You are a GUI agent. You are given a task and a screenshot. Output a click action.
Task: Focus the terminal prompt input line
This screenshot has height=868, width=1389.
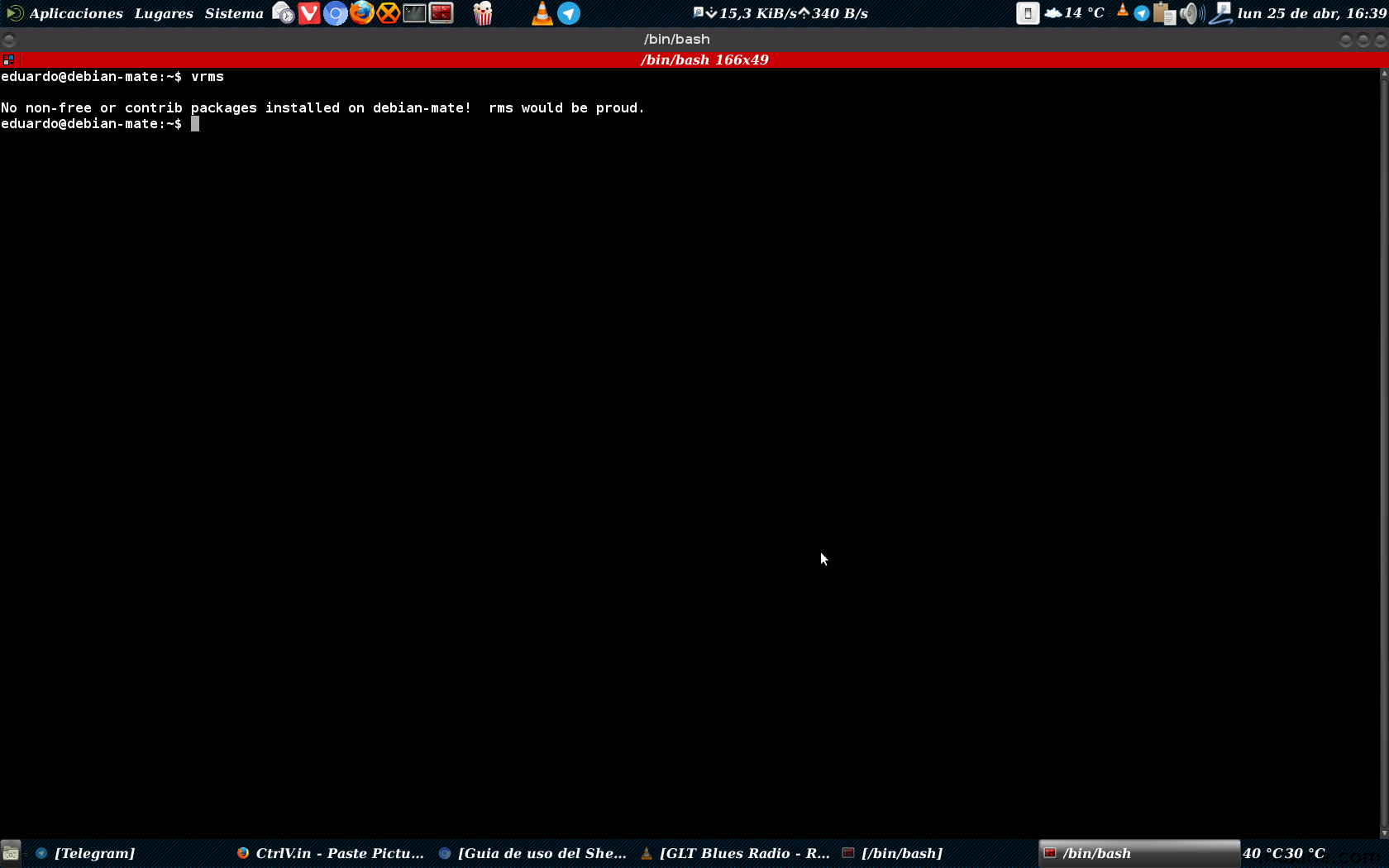pos(195,124)
